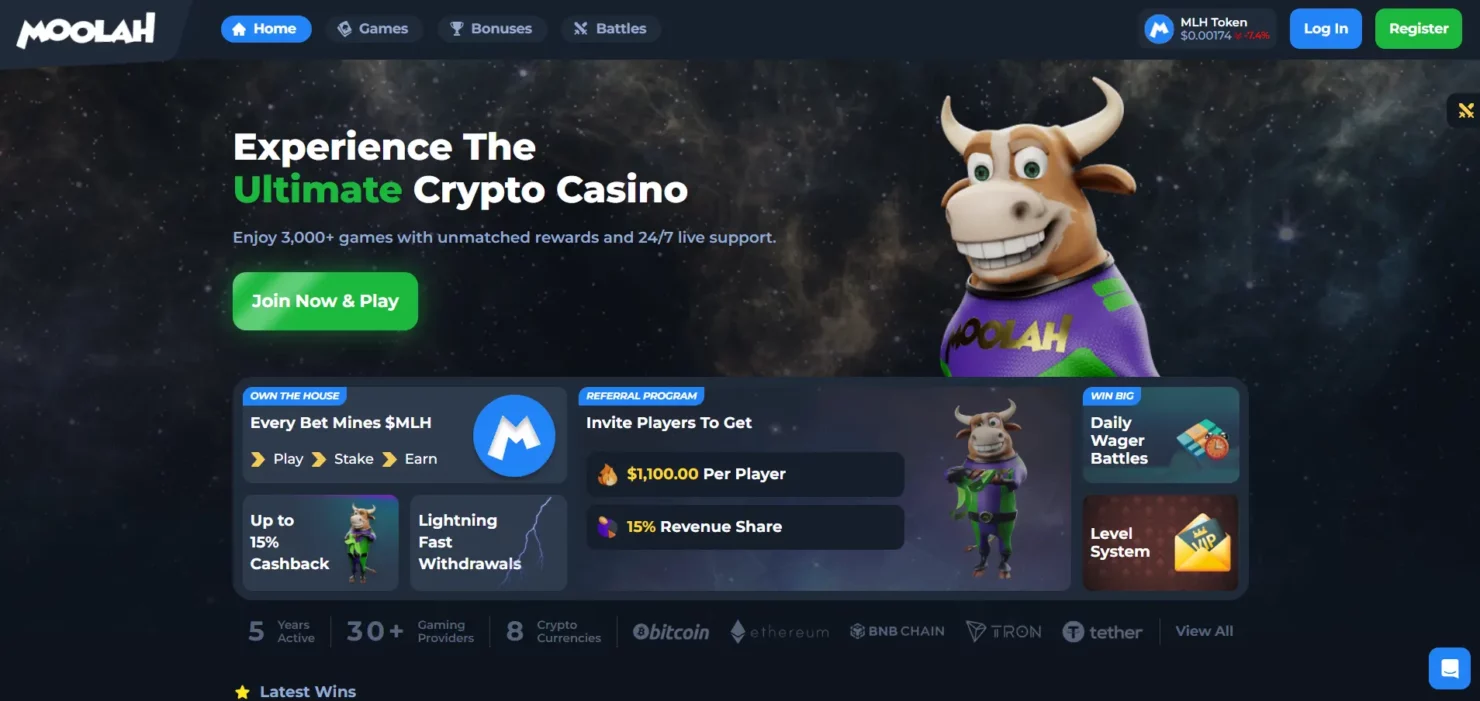Open the Level System VIP card

tap(1161, 543)
